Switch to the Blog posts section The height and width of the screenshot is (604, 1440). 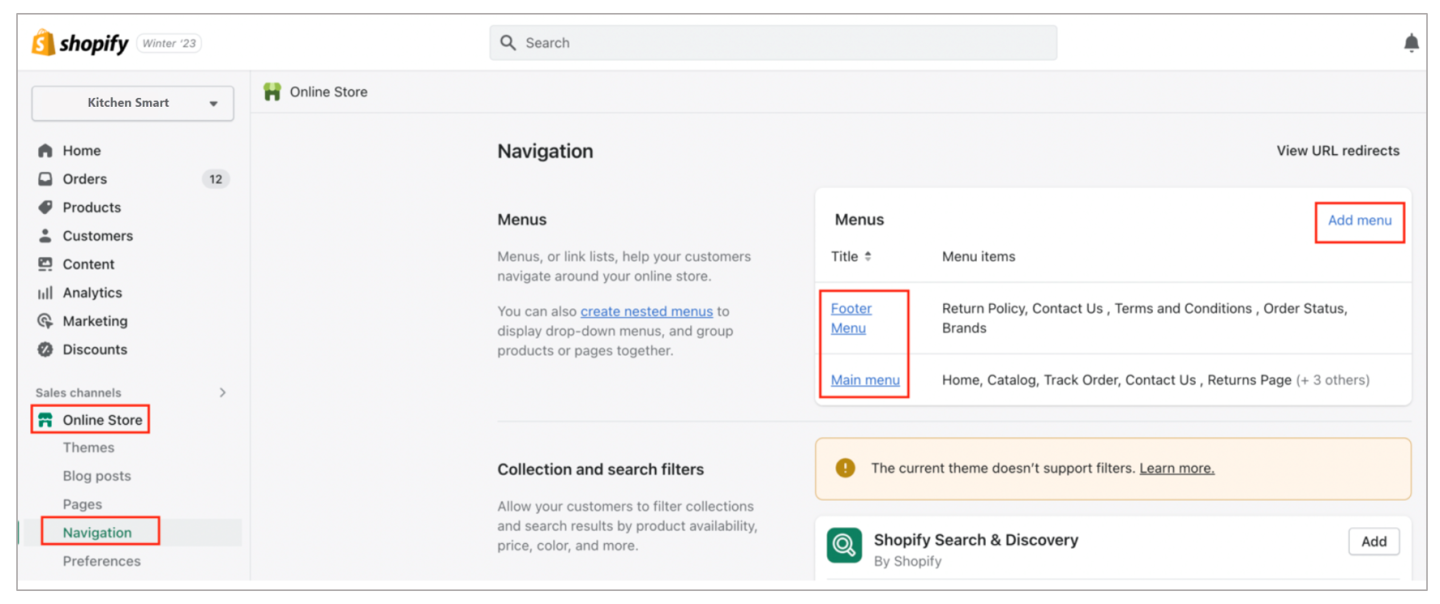(95, 475)
